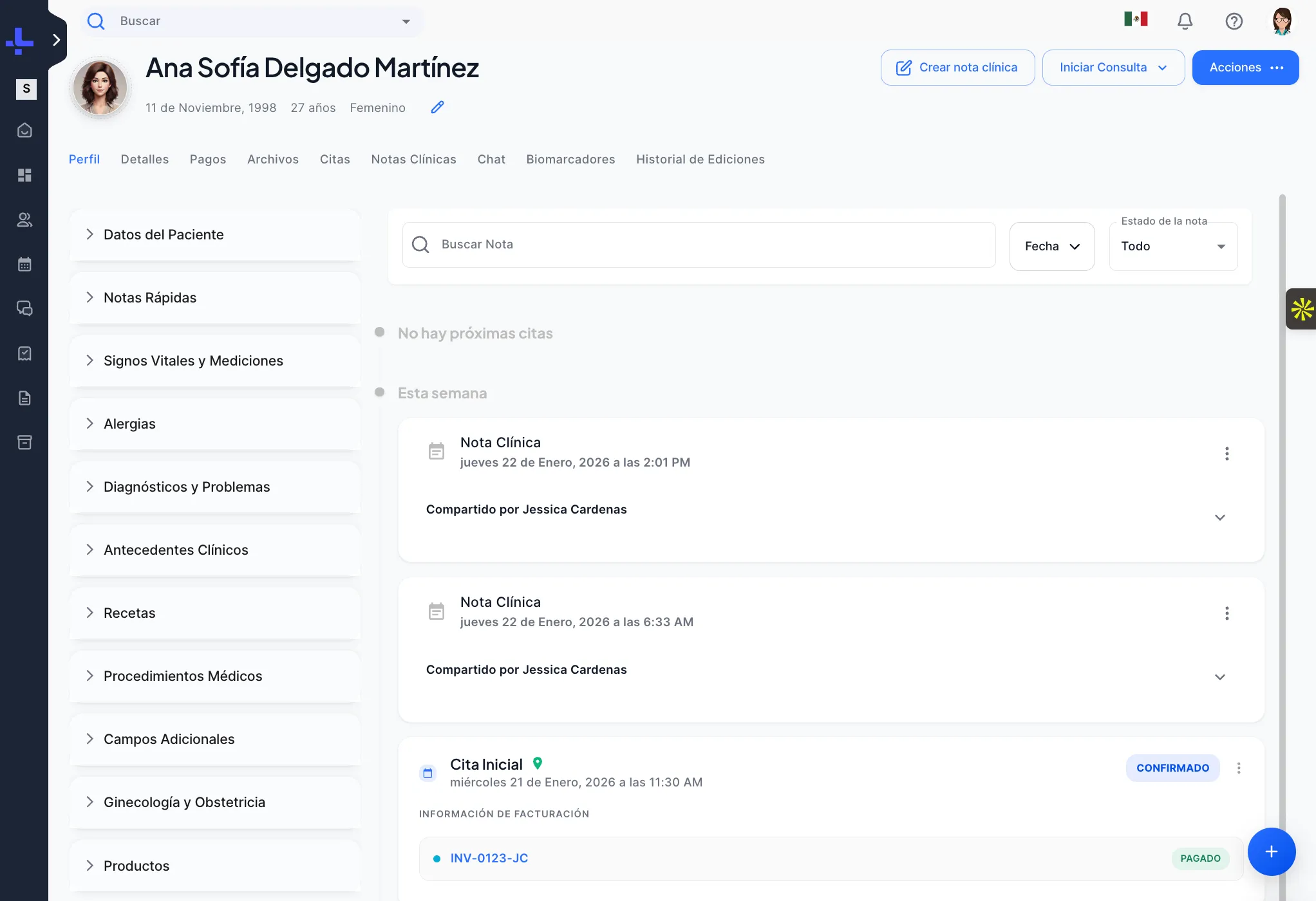Click the Mexico flag language icon
1316x901 pixels.
tap(1136, 19)
